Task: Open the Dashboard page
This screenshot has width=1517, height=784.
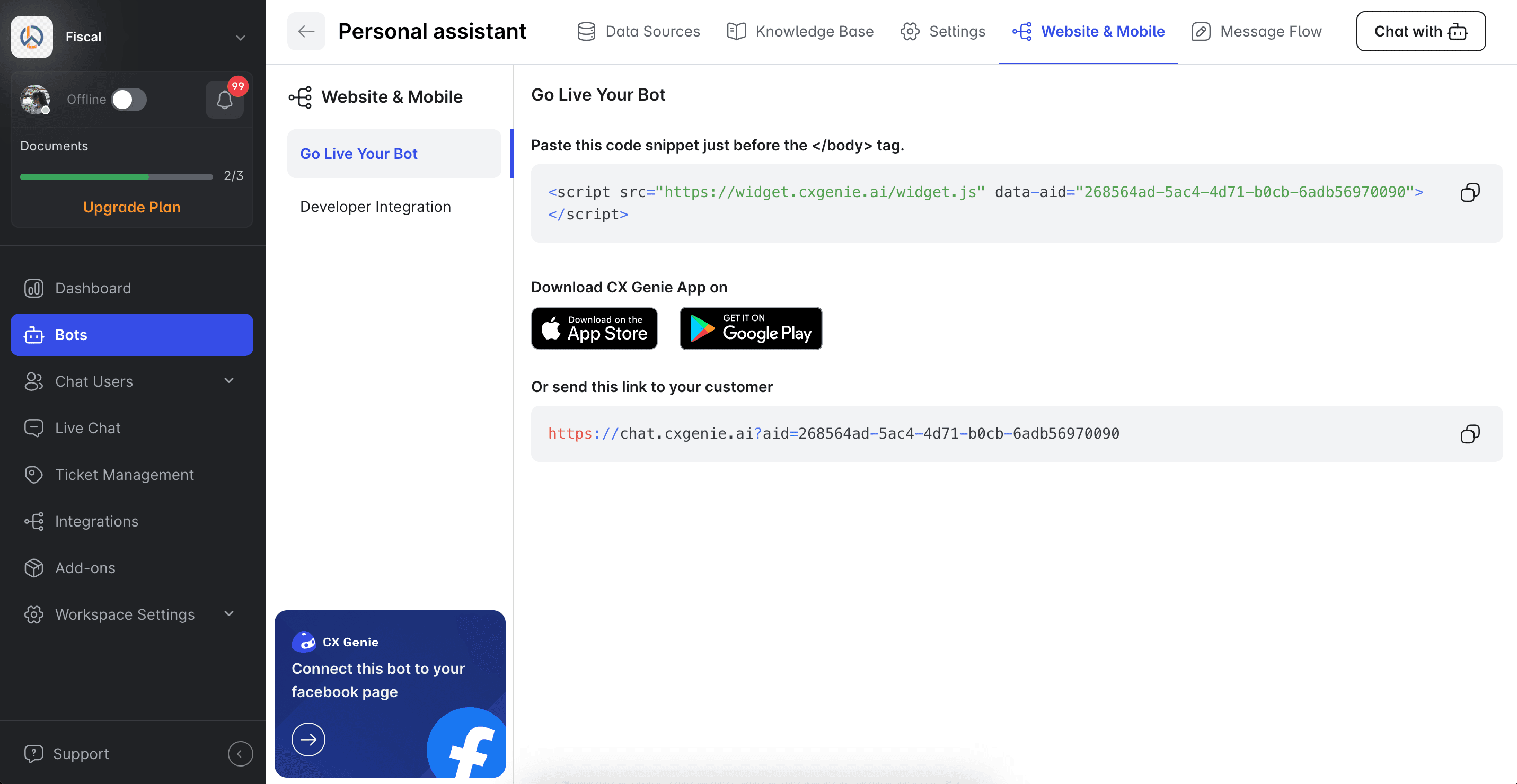Action: (132, 288)
